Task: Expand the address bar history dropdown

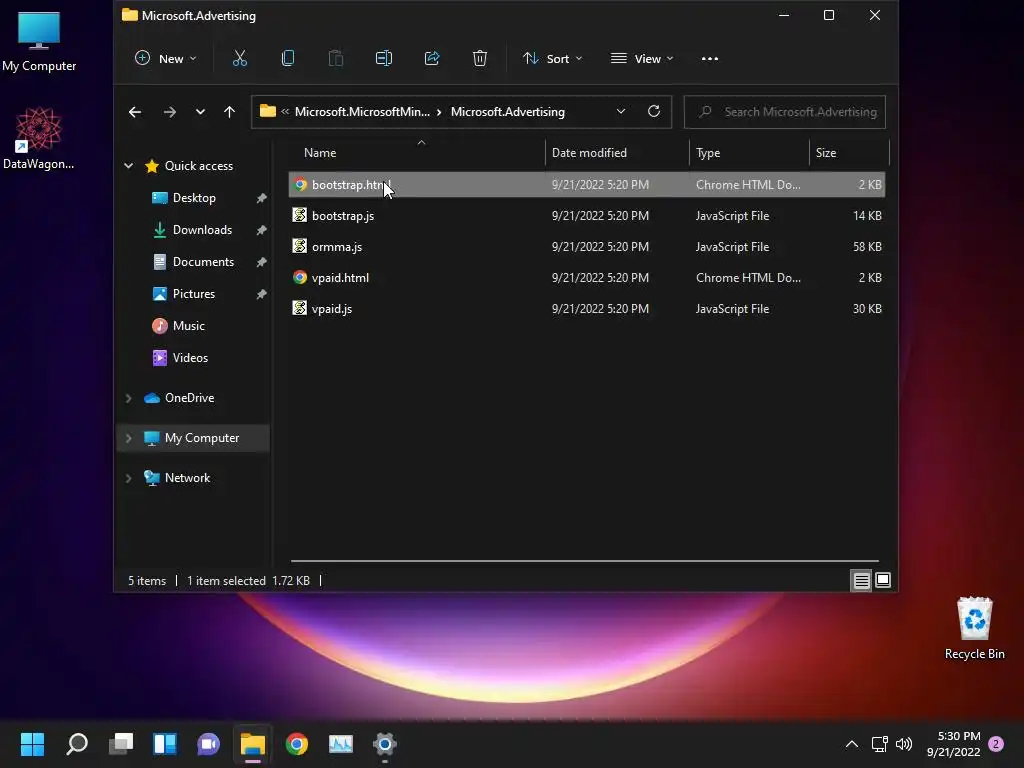Action: [621, 112]
